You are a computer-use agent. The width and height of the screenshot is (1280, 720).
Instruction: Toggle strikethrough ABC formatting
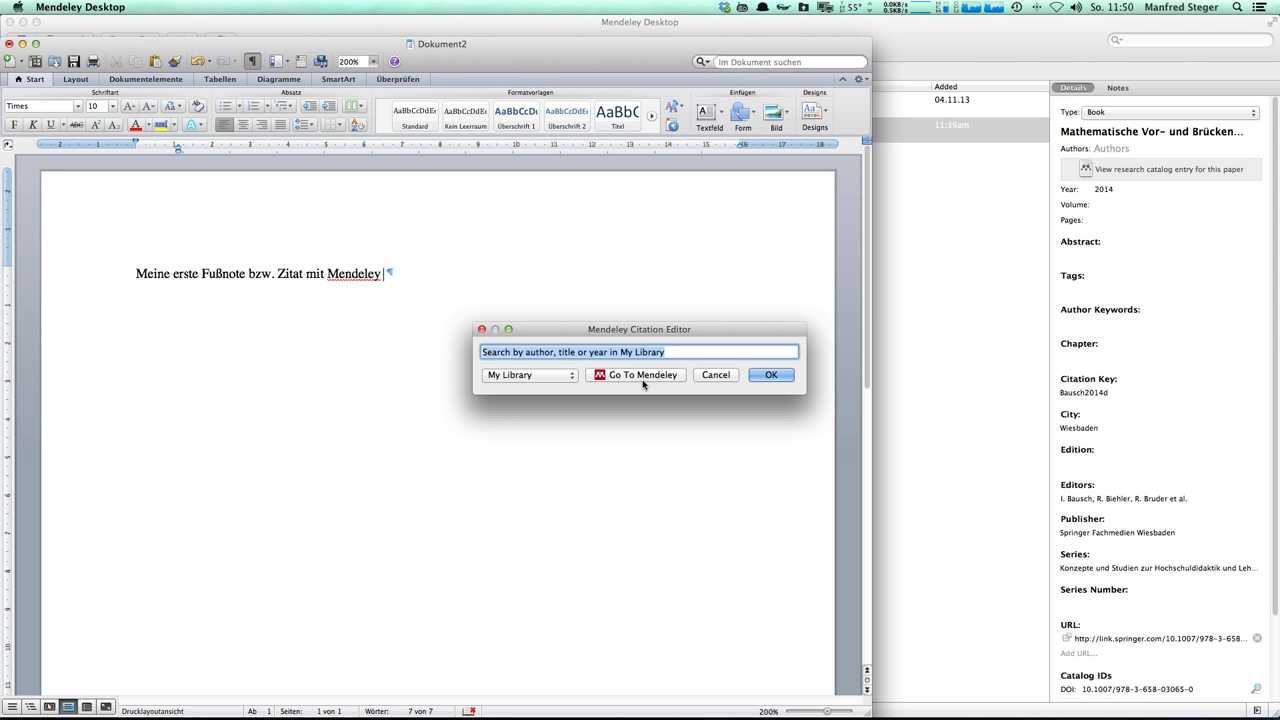[x=76, y=125]
